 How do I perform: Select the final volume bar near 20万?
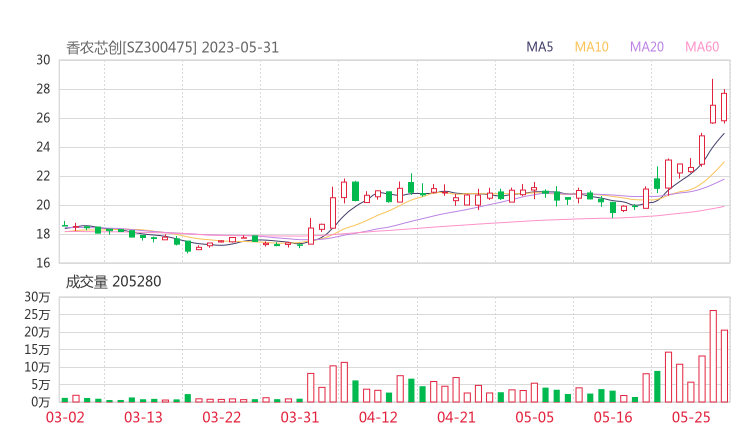724,366
